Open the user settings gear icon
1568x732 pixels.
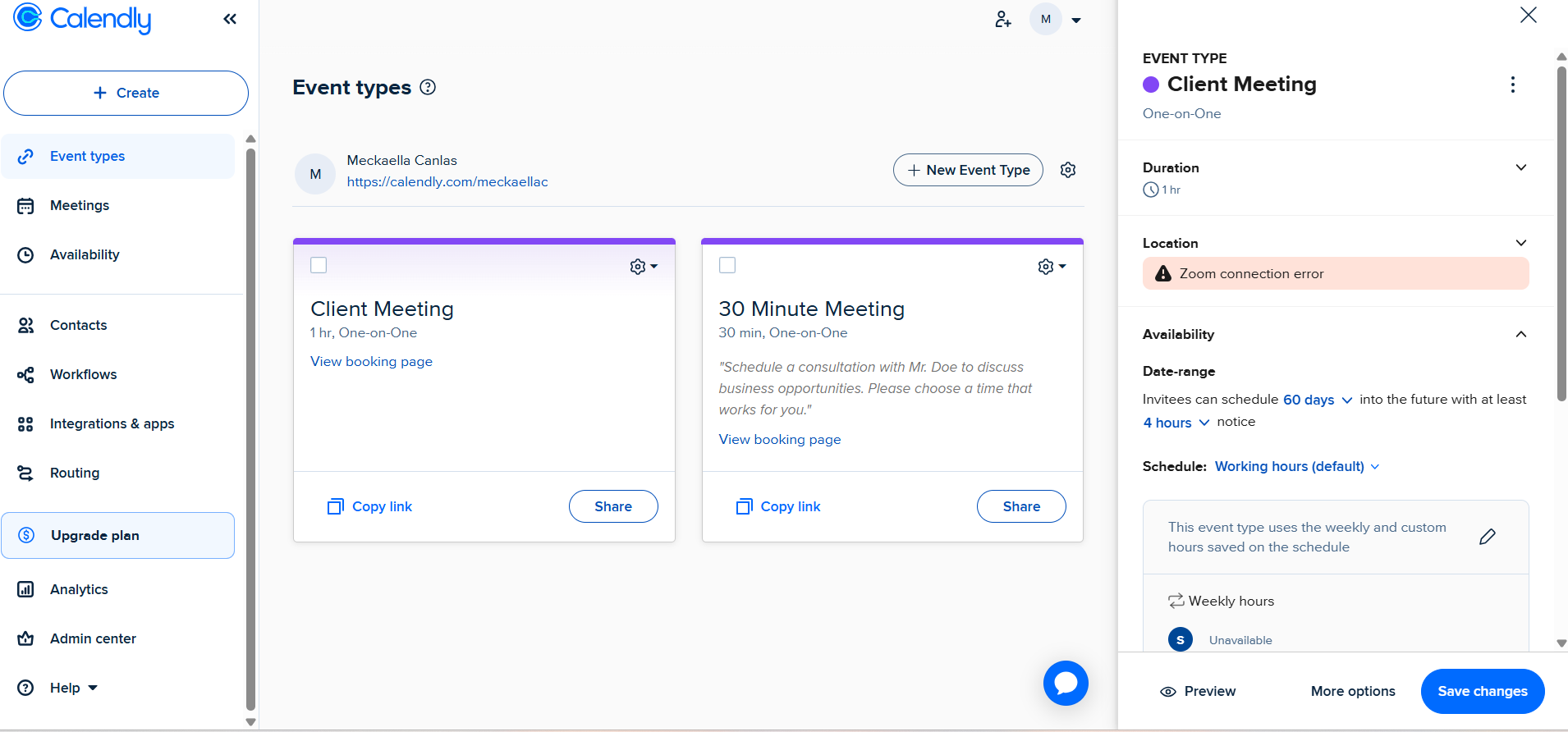tap(1068, 170)
